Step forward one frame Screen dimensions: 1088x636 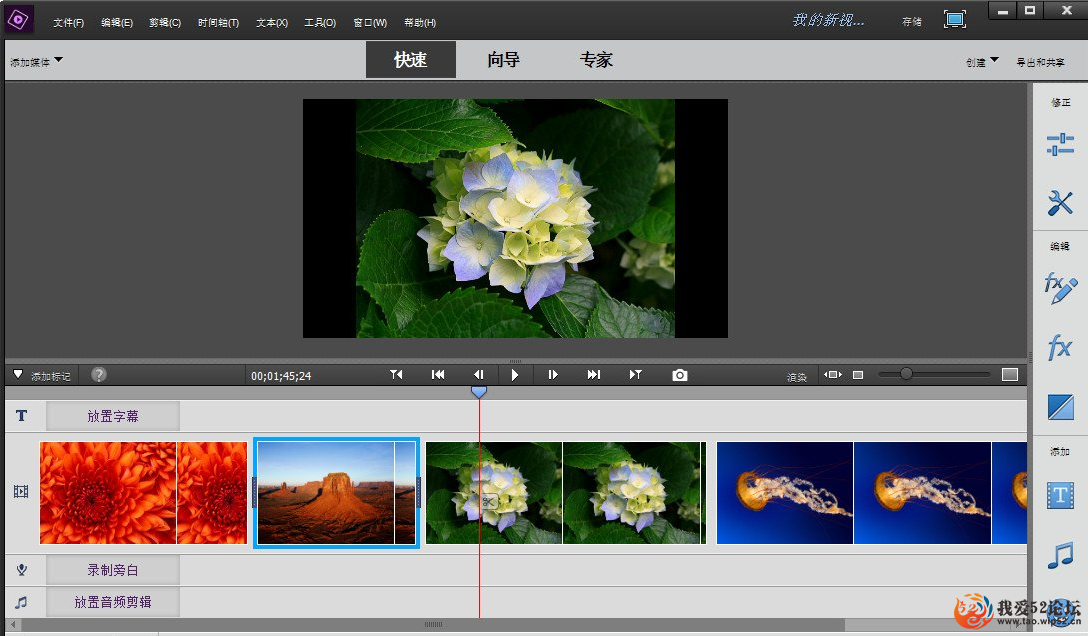click(x=552, y=375)
